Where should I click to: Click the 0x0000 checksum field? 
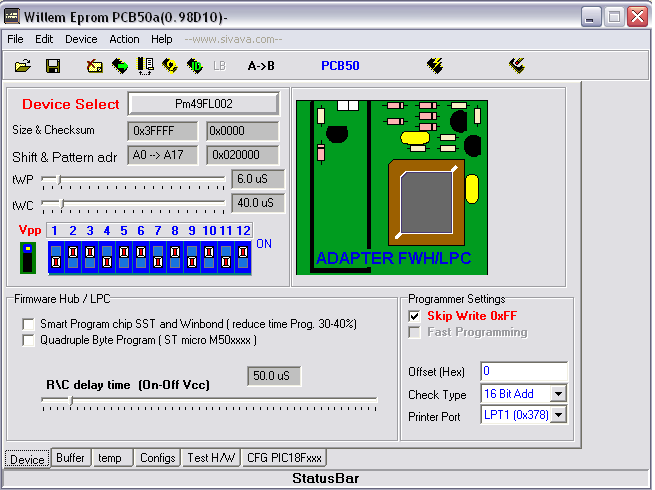[x=242, y=131]
